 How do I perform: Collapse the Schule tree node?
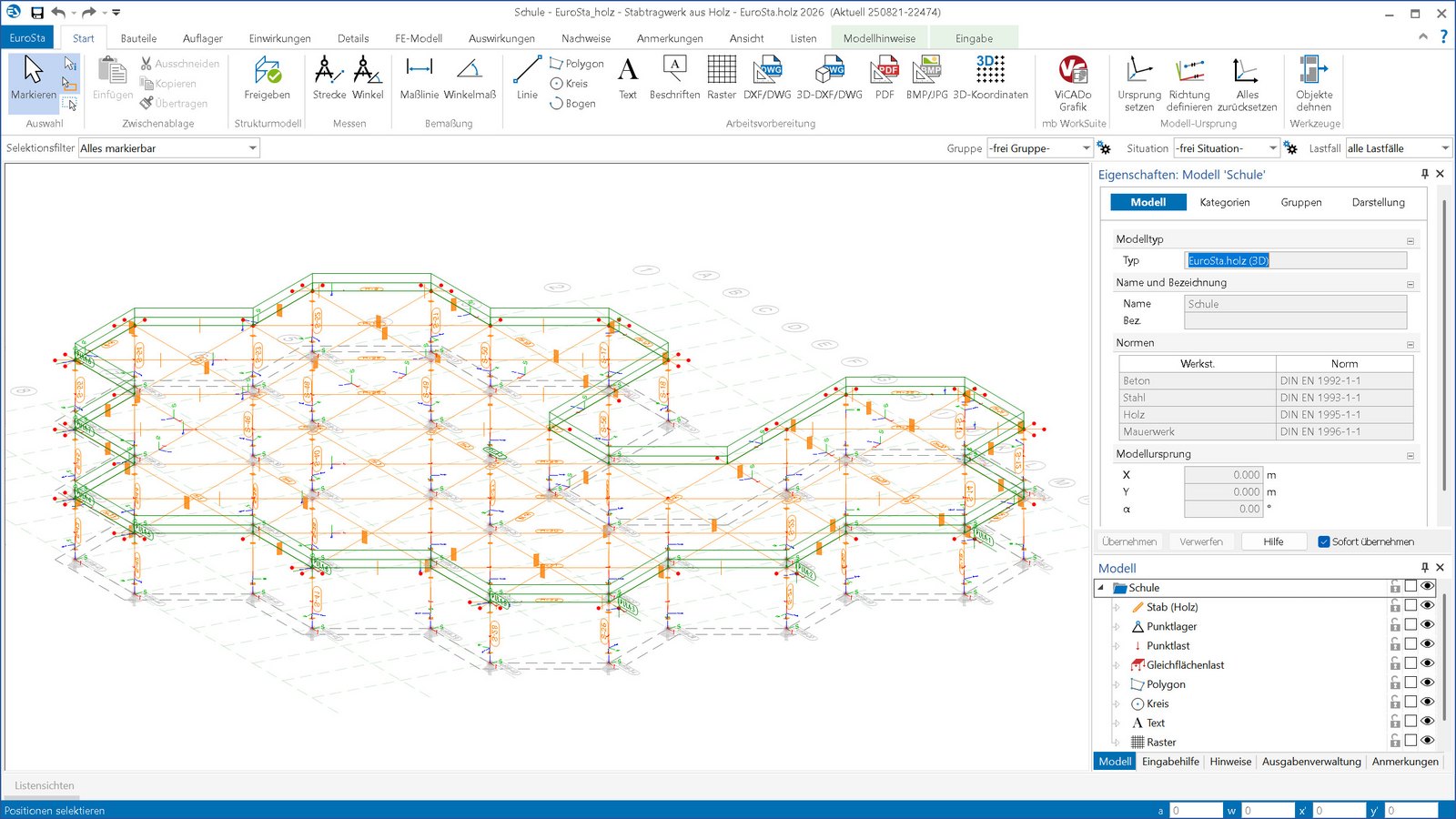point(1101,588)
